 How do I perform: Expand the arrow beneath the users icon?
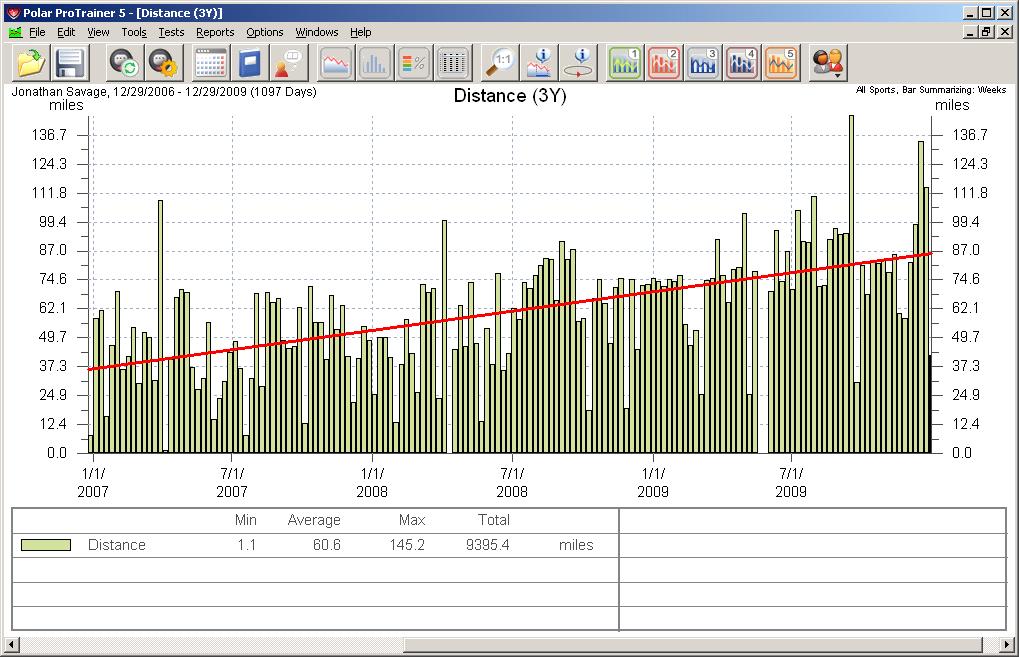(x=838, y=76)
